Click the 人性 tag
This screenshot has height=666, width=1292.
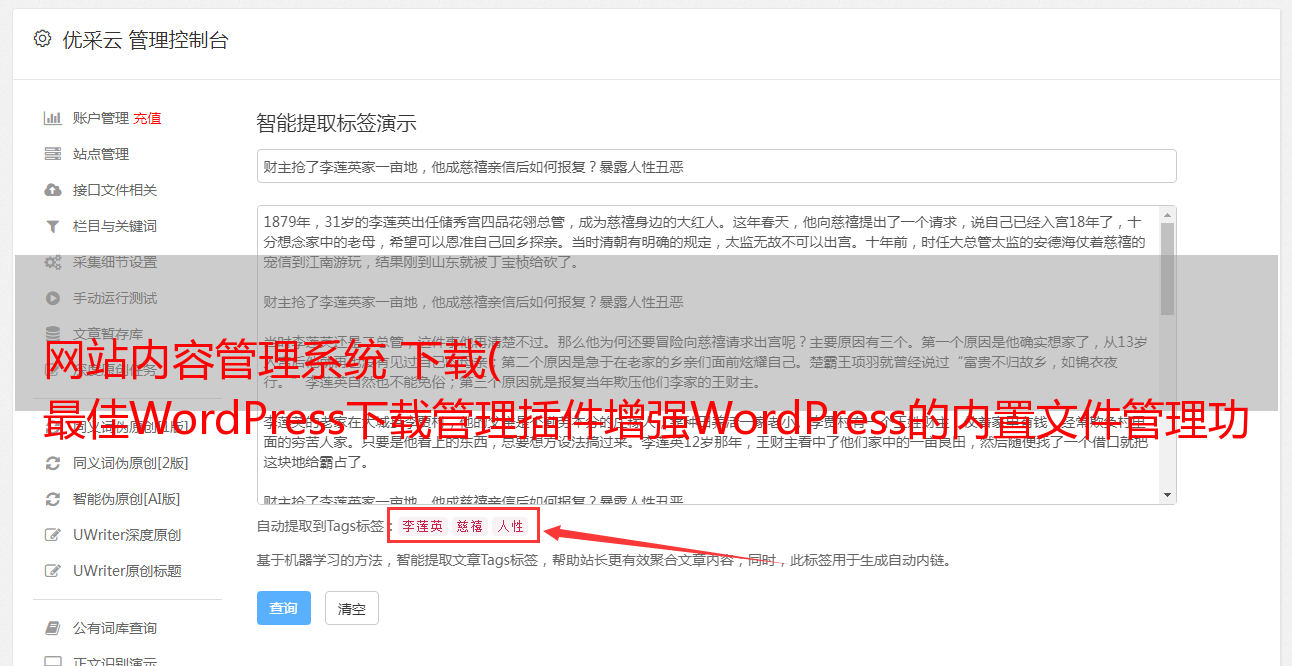(x=511, y=526)
